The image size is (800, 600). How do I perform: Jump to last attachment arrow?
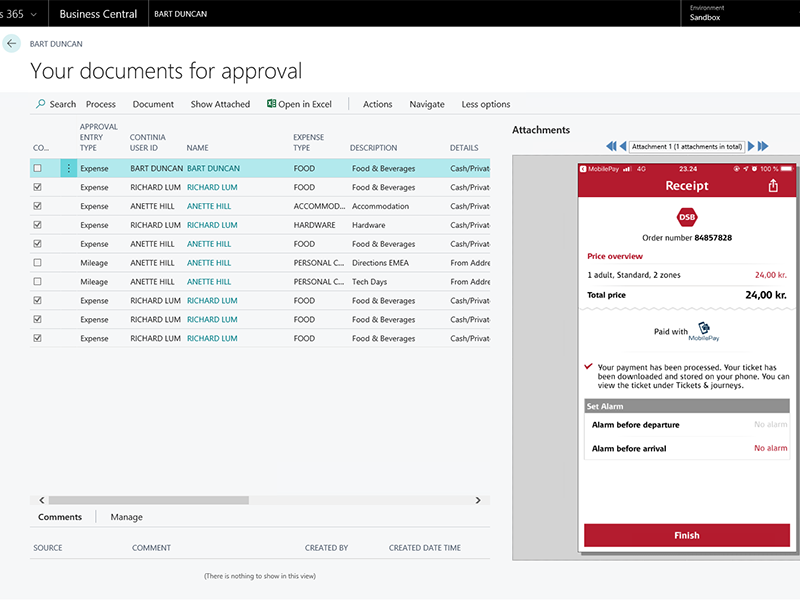click(763, 146)
